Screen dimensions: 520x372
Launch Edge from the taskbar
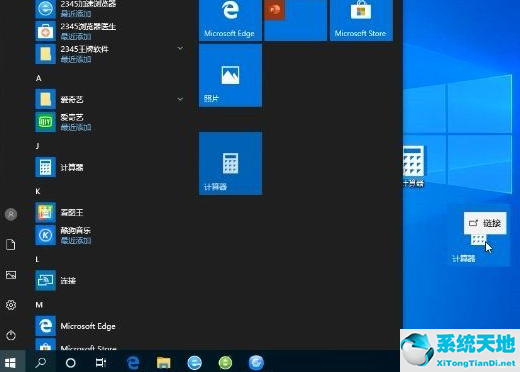[133, 363]
